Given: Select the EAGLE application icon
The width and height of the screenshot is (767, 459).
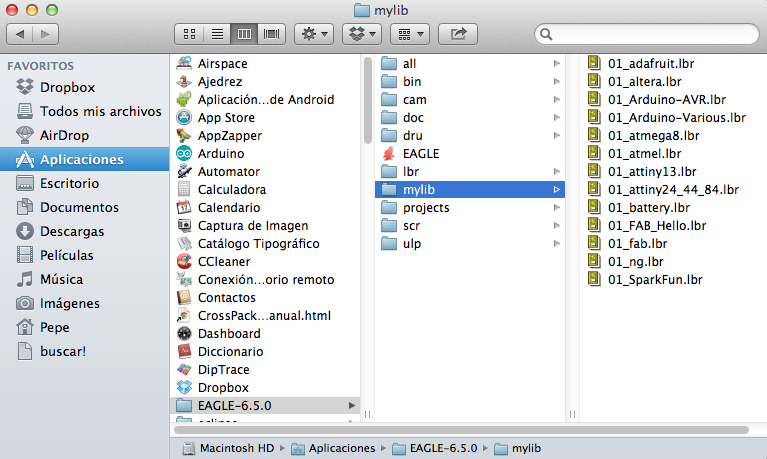Looking at the screenshot, I should tap(389, 153).
